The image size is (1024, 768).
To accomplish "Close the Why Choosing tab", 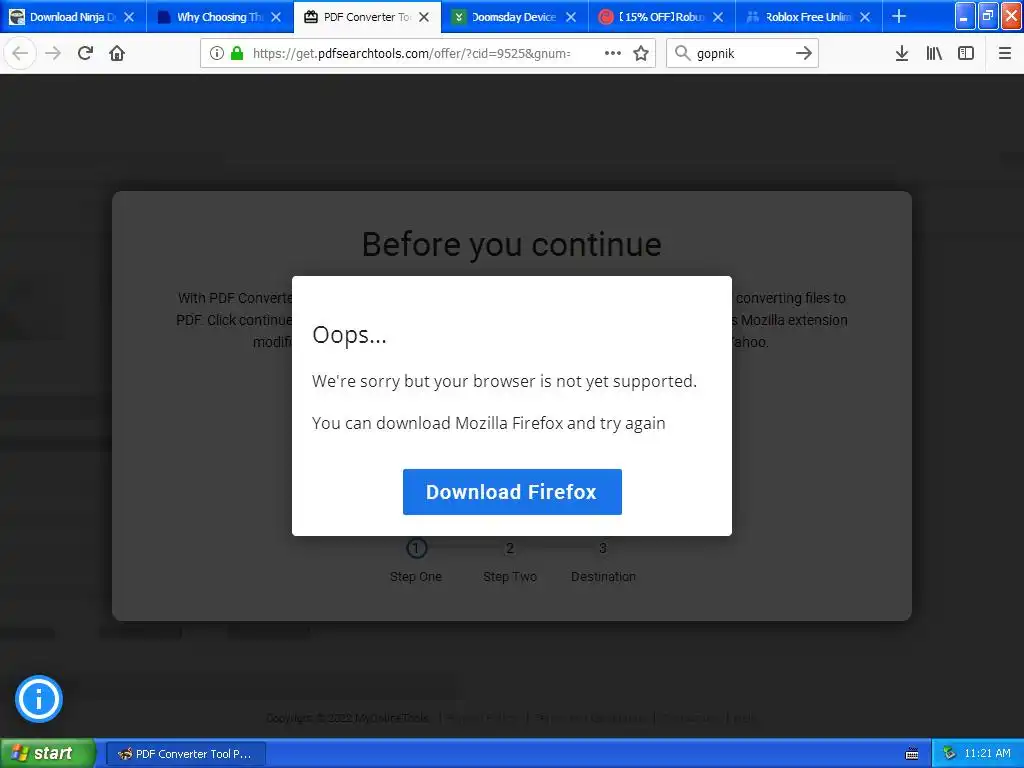I will click(276, 17).
